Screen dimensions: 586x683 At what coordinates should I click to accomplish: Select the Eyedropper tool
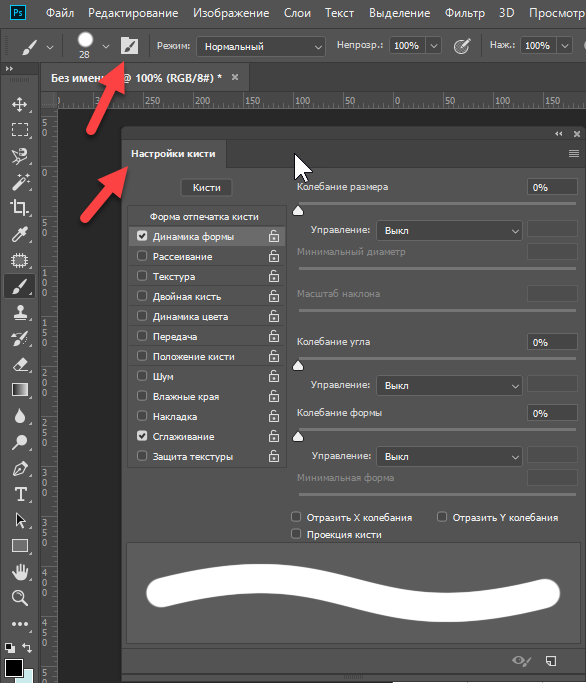pyautogui.click(x=20, y=234)
